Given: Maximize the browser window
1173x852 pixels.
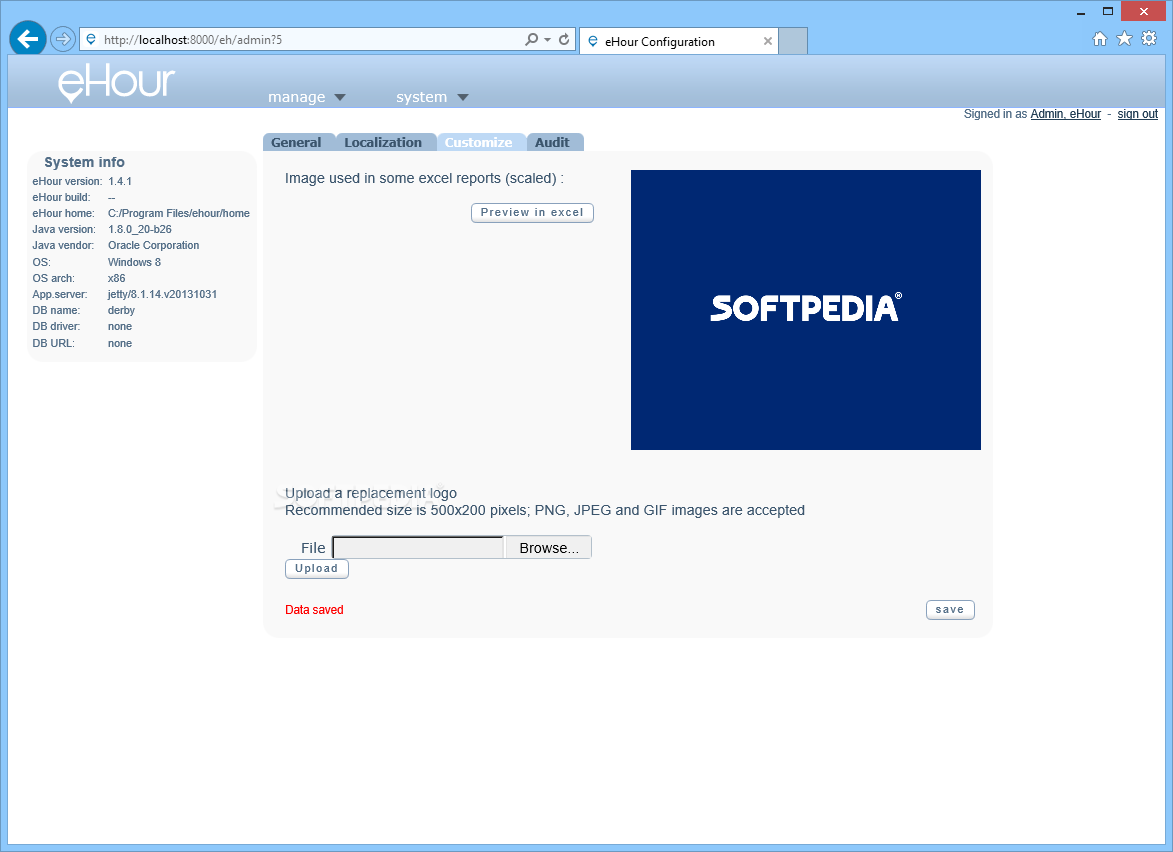Looking at the screenshot, I should point(1108,11).
